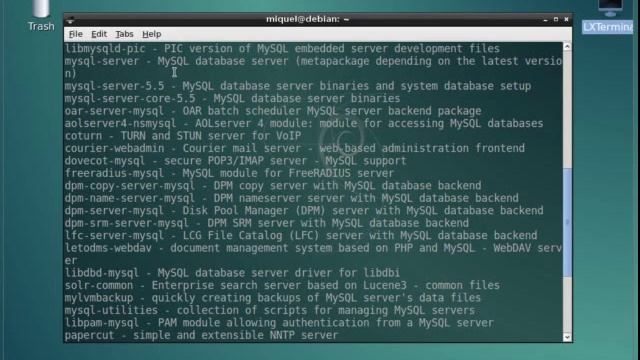This screenshot has height=360, width=640.
Task: Click 'dpm-server-mysql - Disk Pool Manager' line
Action: click(304, 211)
